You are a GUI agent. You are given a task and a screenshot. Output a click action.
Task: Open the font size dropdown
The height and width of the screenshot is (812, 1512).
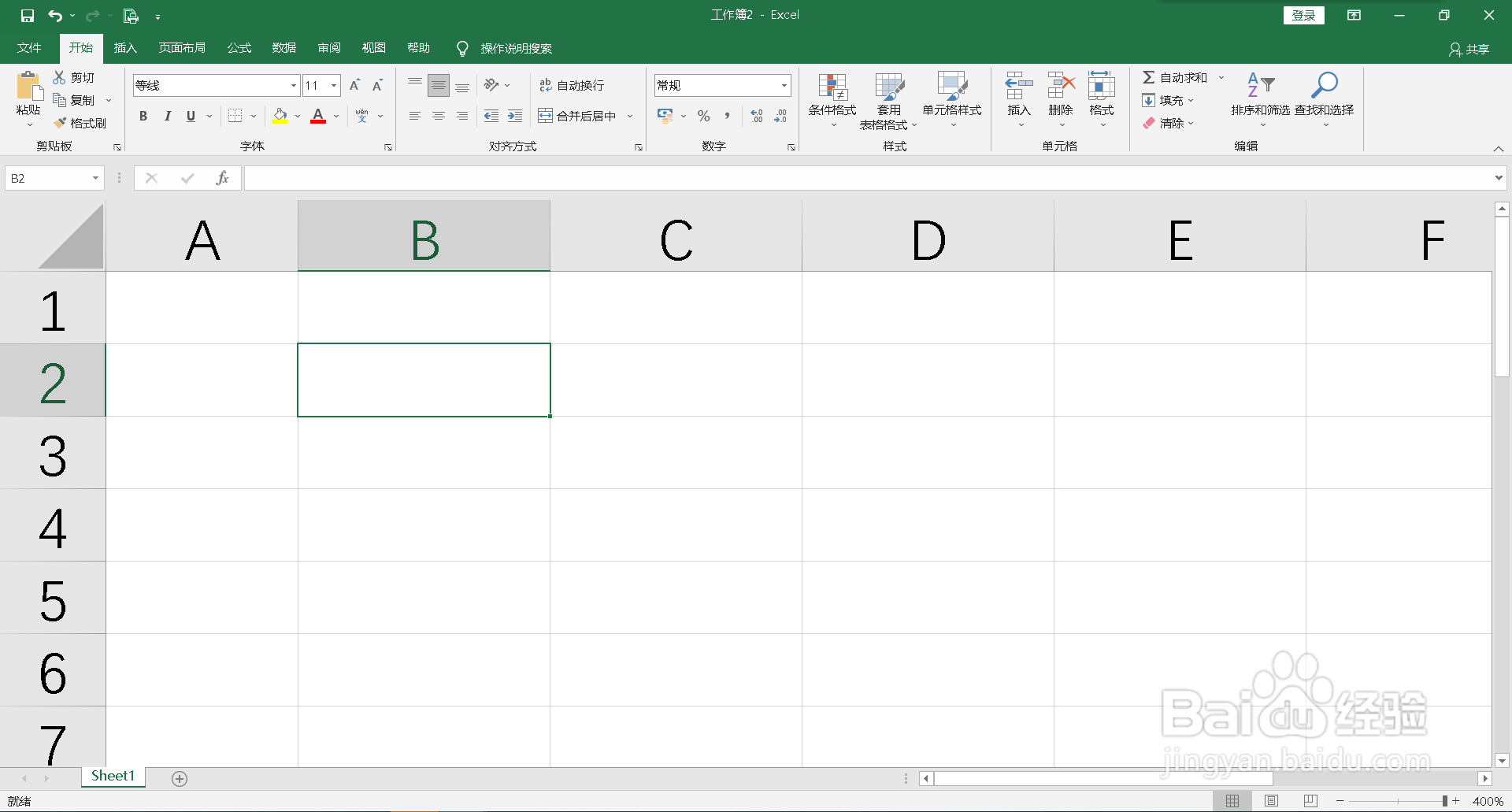pyautogui.click(x=335, y=85)
